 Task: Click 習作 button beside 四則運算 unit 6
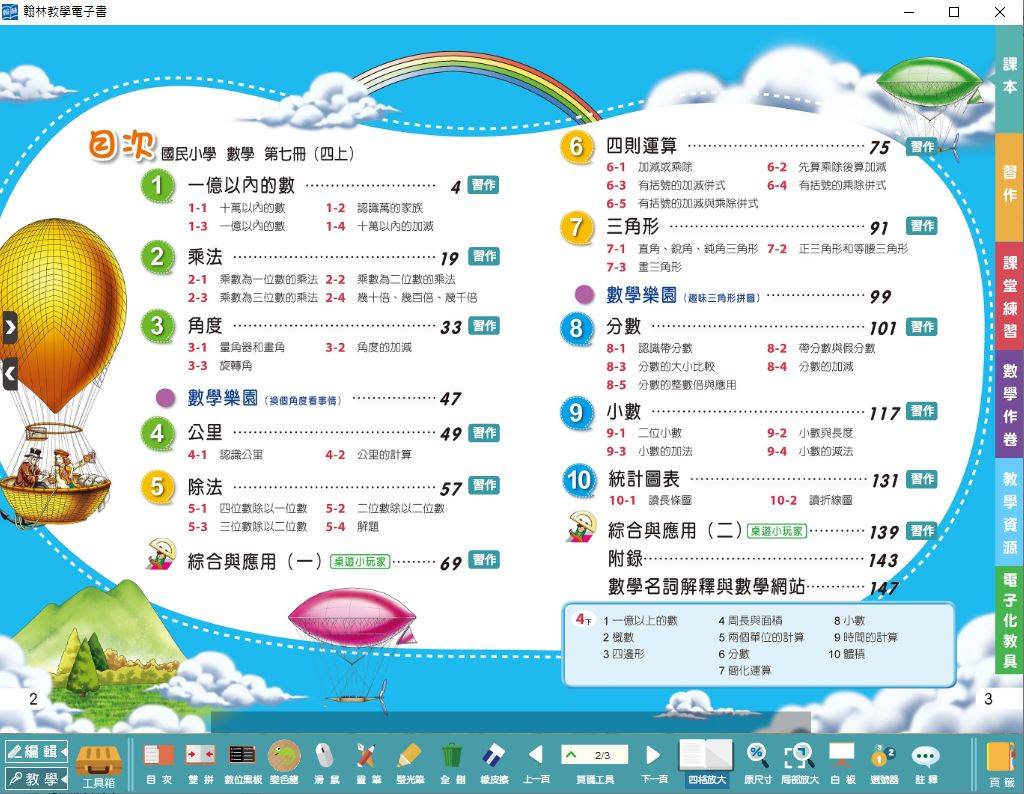tap(922, 146)
